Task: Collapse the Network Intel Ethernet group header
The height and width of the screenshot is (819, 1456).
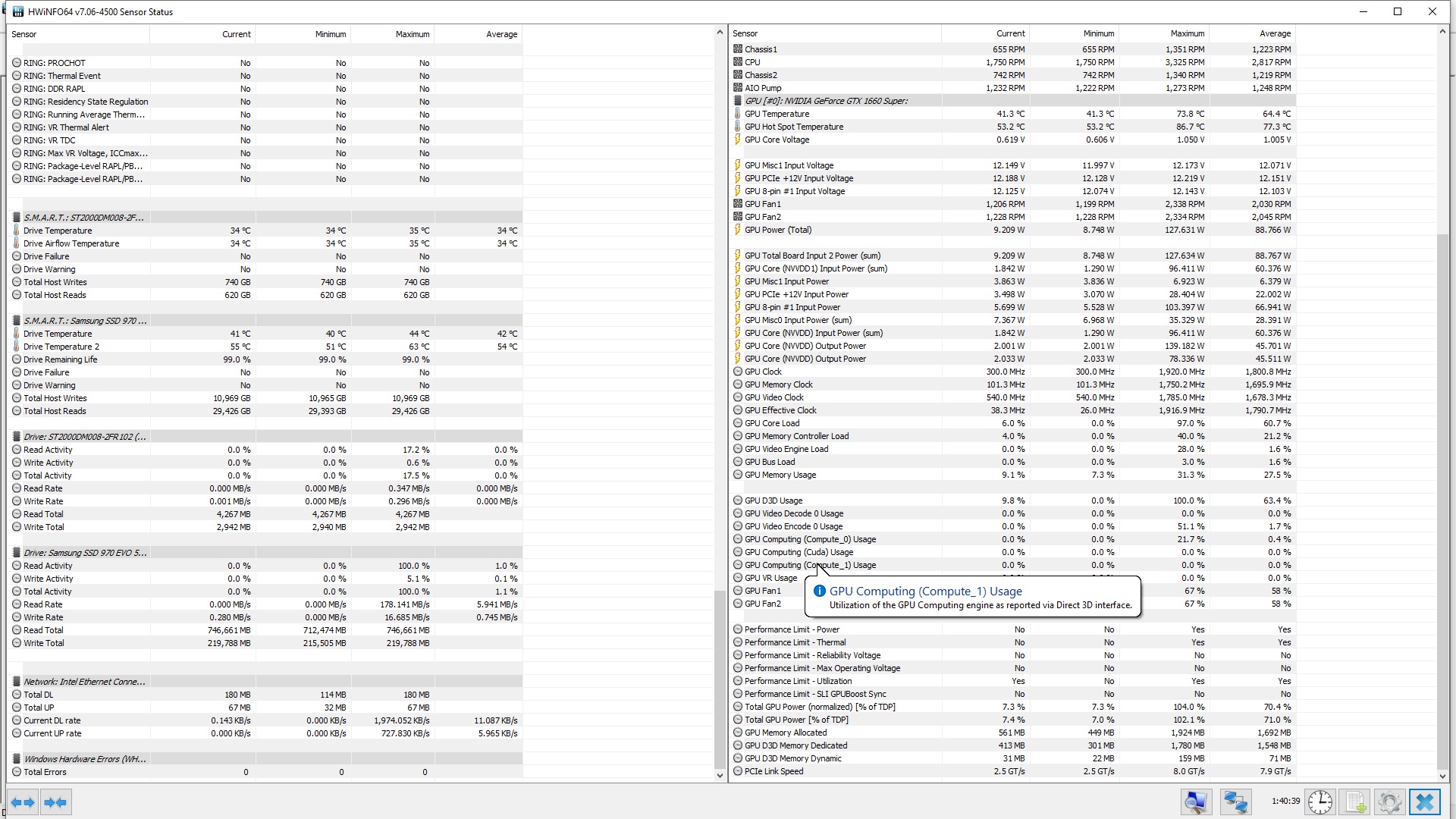Action: point(84,682)
